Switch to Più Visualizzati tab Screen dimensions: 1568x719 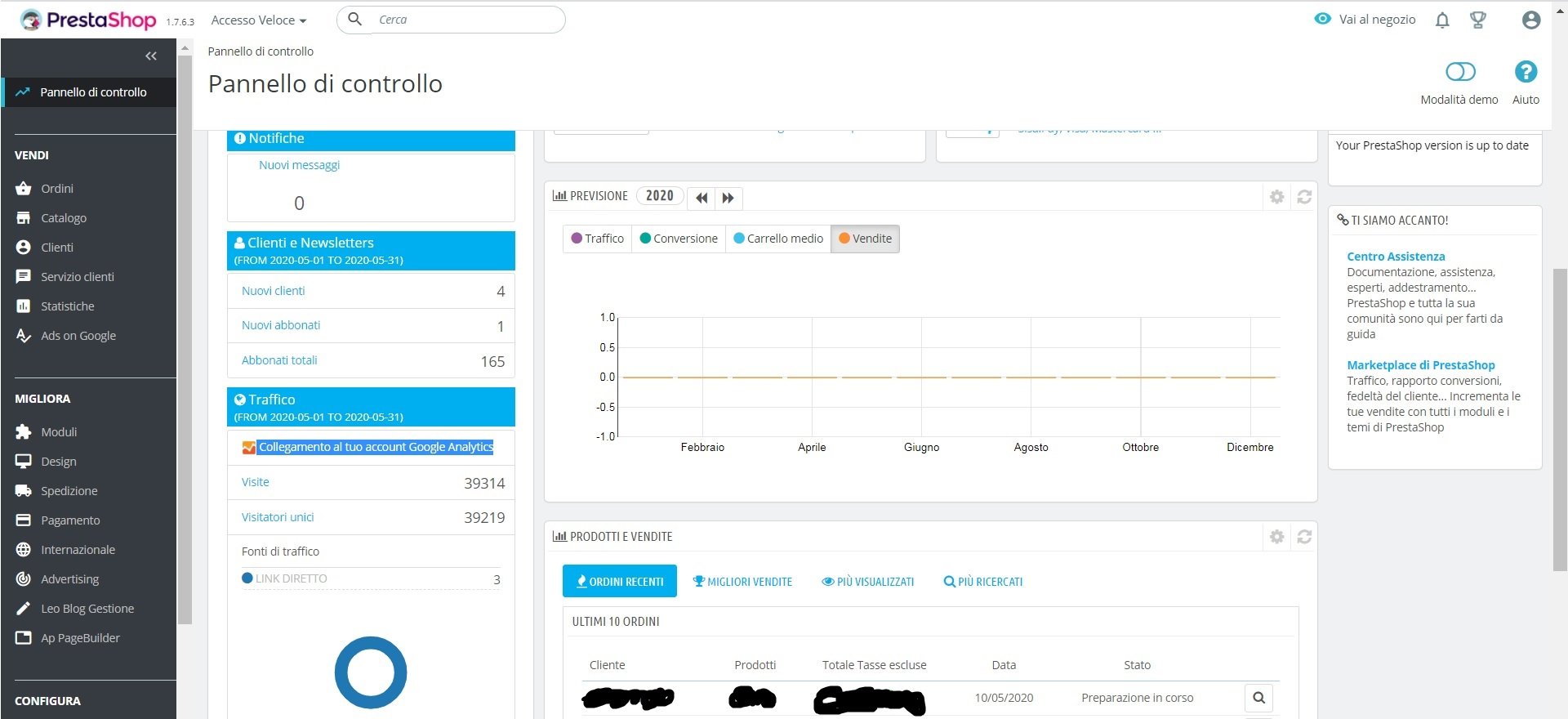[x=867, y=582]
